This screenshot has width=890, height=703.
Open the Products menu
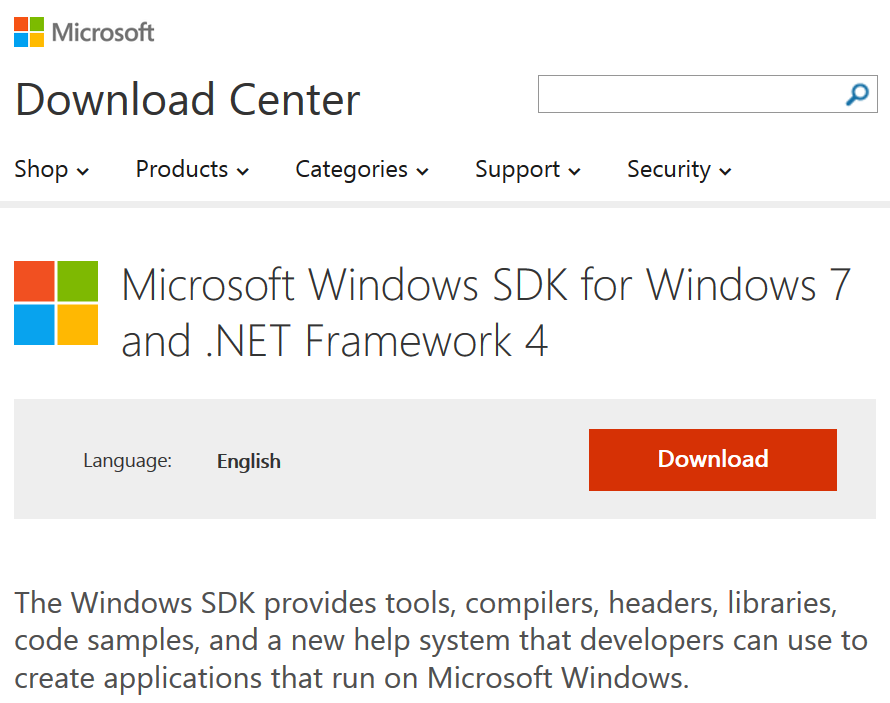[192, 170]
